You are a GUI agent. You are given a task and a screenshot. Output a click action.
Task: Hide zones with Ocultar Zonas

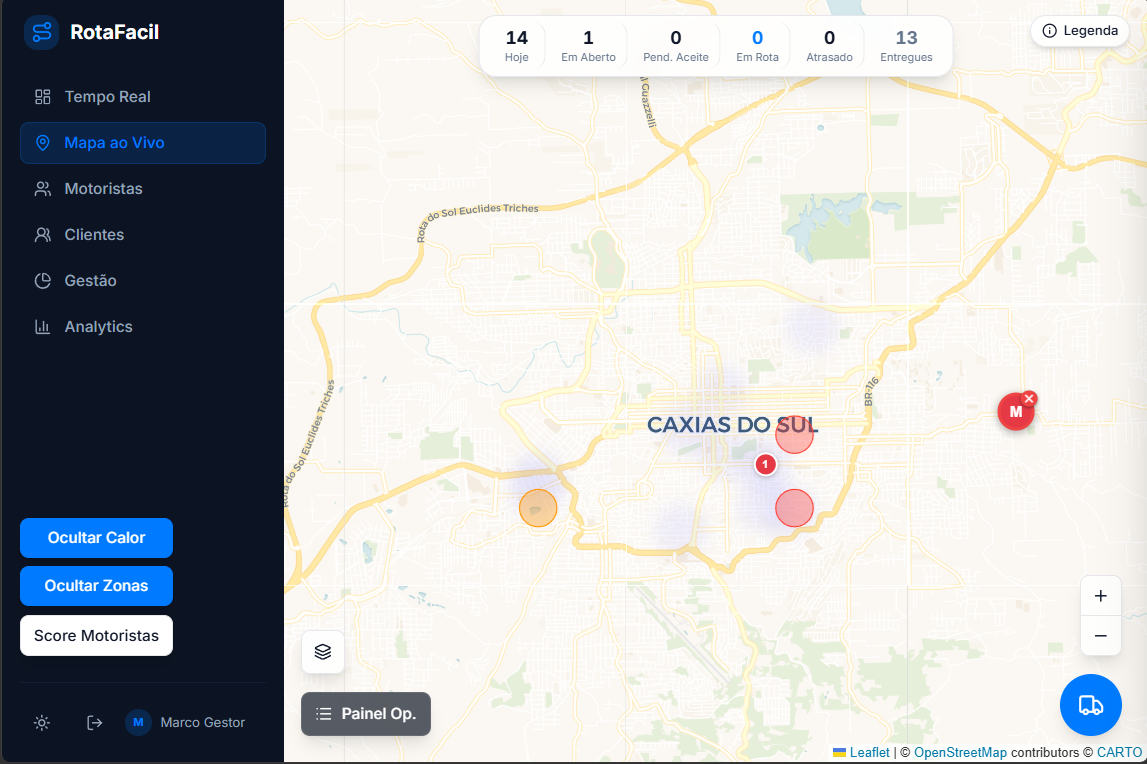click(96, 586)
